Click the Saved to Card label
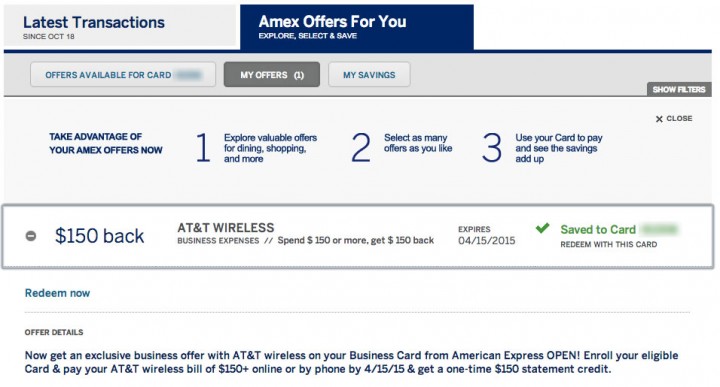Image resolution: width=720 pixels, height=387 pixels. click(598, 230)
